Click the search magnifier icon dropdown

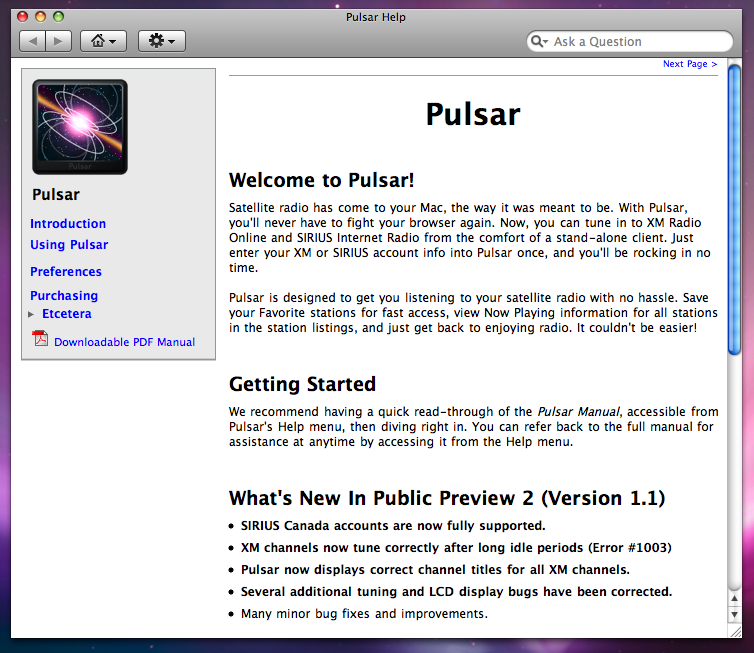point(540,41)
